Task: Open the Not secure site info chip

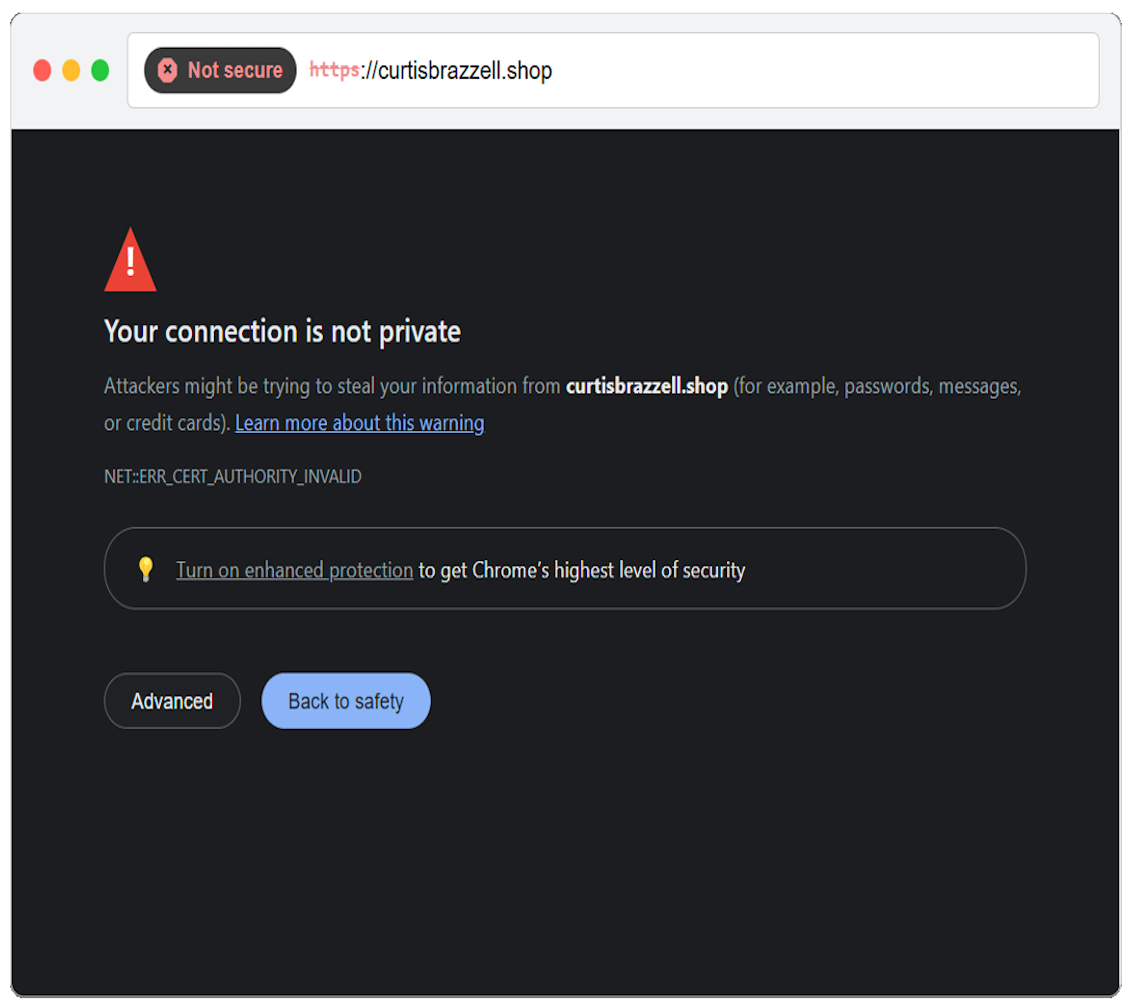Action: 220,70
